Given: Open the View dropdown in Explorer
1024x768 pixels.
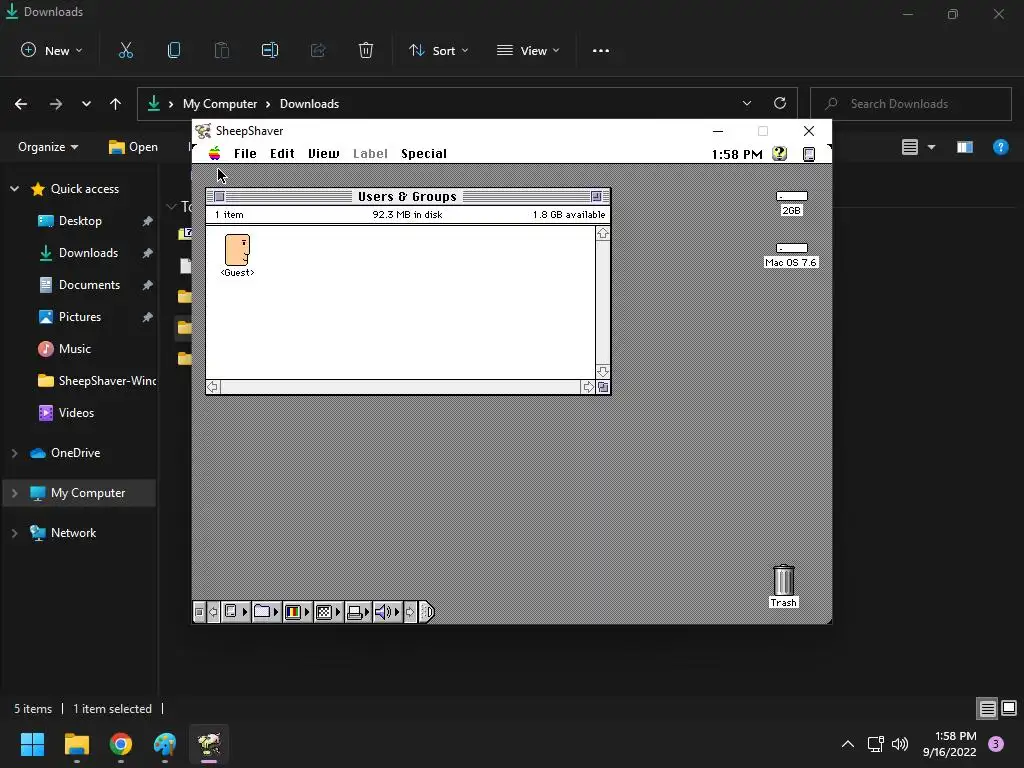Looking at the screenshot, I should point(528,50).
